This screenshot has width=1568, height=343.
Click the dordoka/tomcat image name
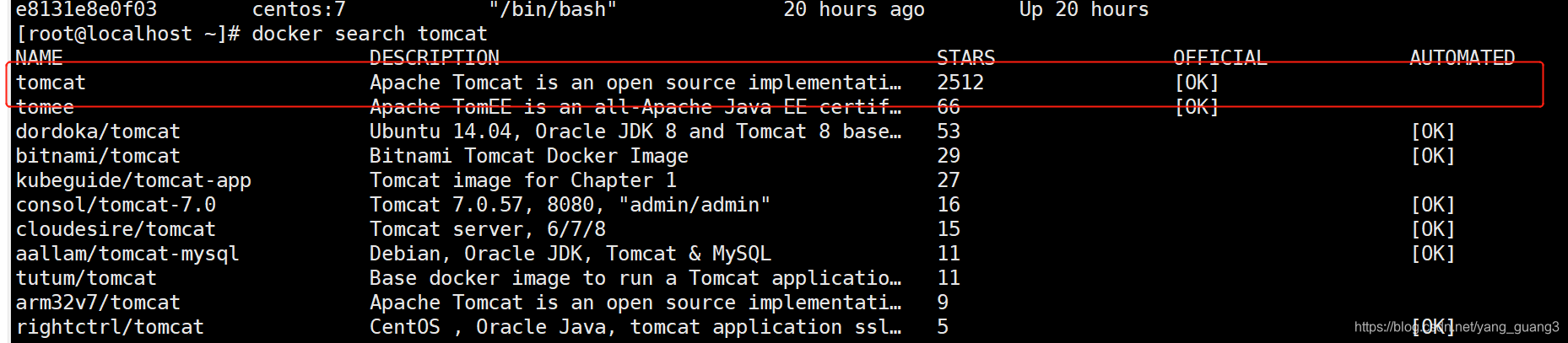coord(98,131)
